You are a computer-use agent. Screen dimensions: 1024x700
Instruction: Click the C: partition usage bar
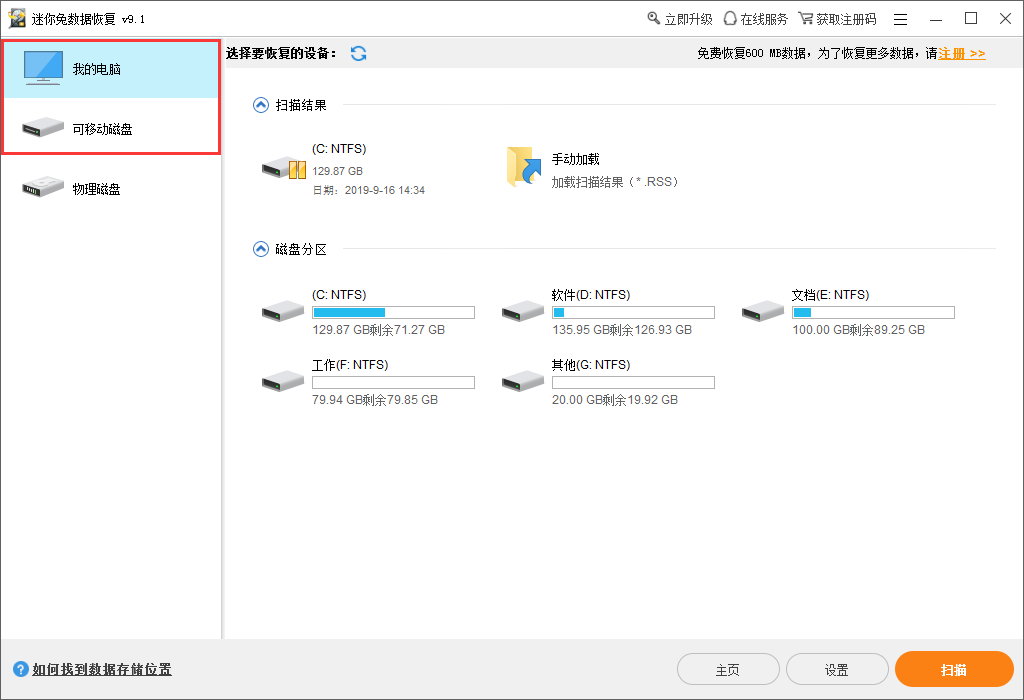(x=393, y=313)
